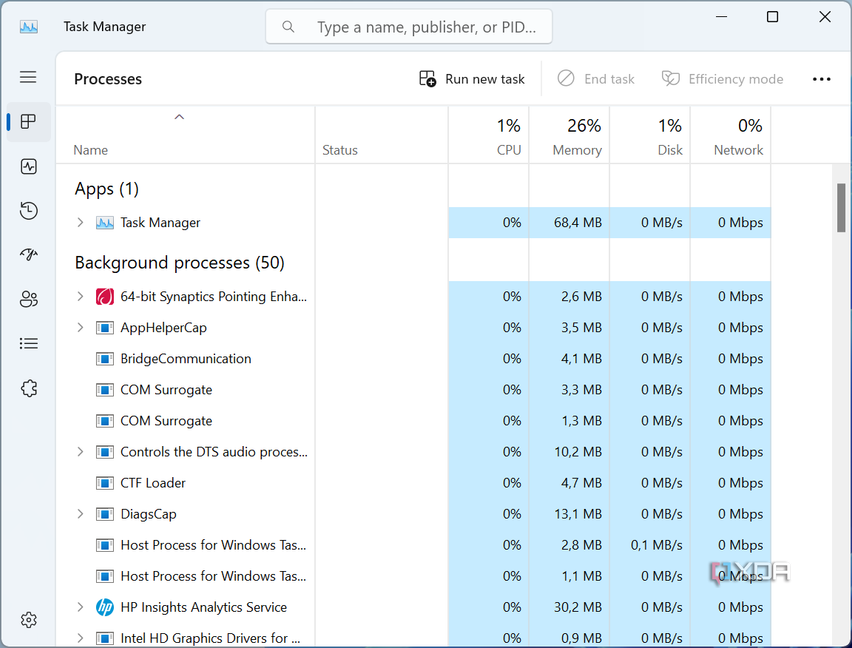Open the App history sidebar page
This screenshot has height=648, width=852.
(x=28, y=210)
